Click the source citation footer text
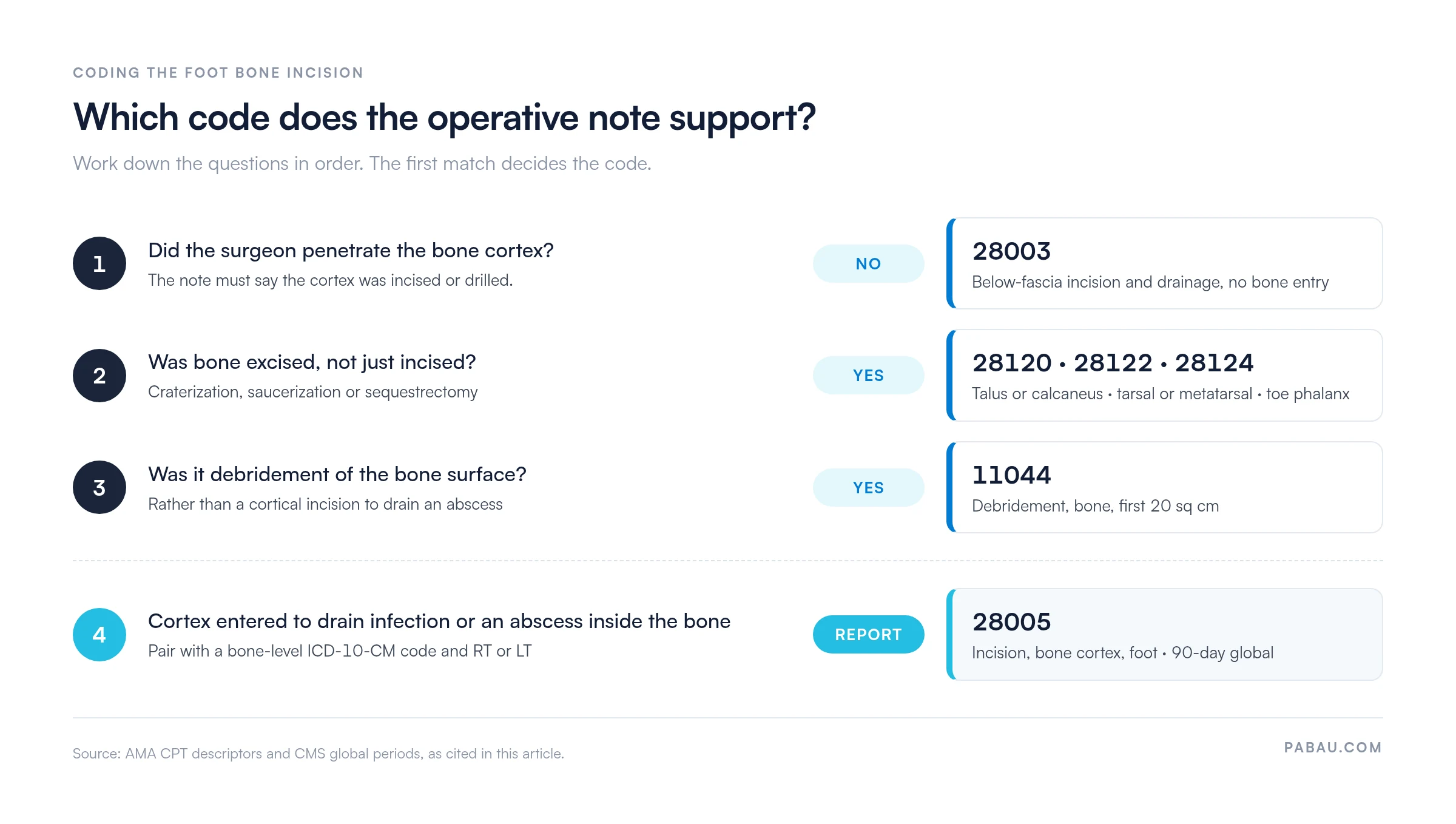Screen dimensions: 1456x824 pos(318,754)
